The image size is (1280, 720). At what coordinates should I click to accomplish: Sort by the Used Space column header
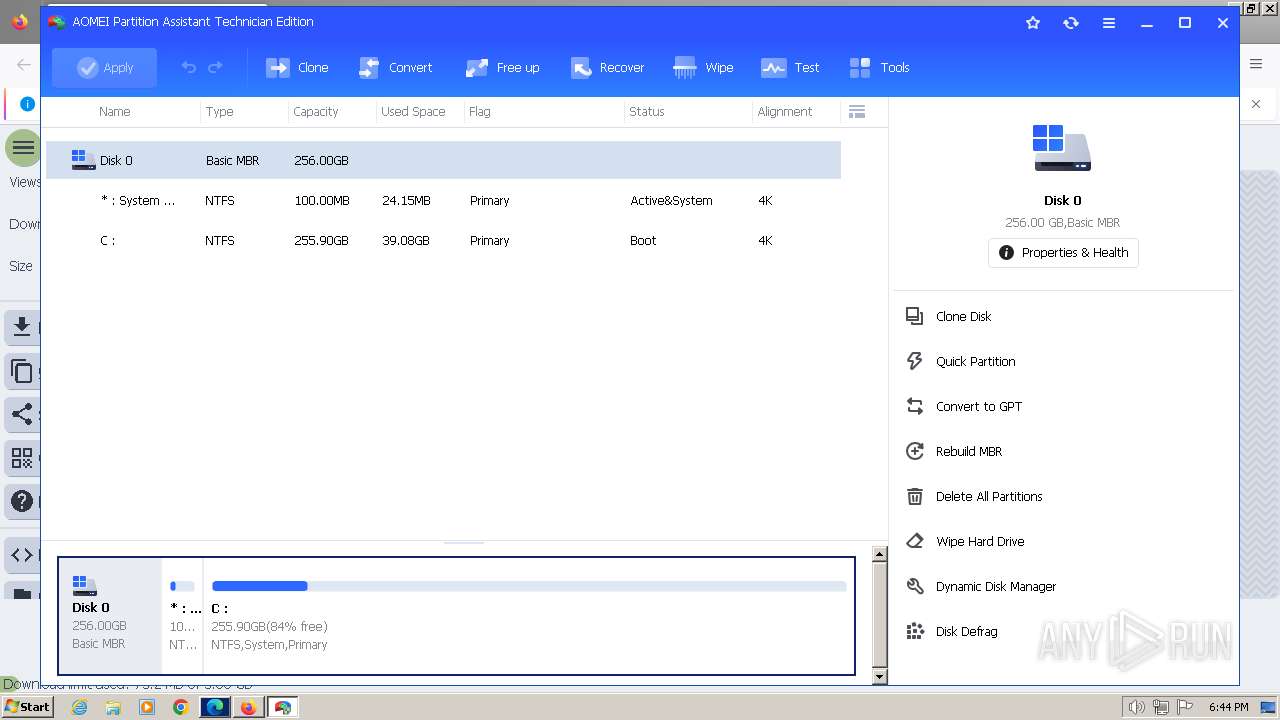(413, 112)
